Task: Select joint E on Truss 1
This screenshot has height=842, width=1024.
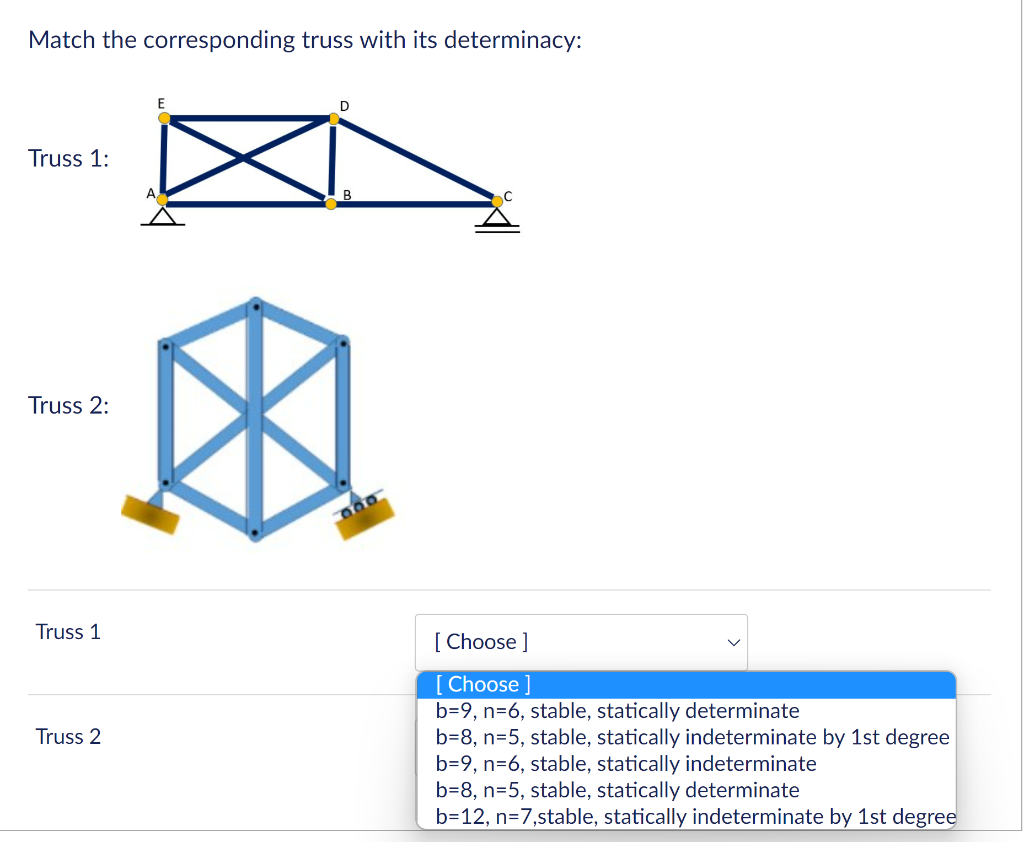Action: point(163,117)
